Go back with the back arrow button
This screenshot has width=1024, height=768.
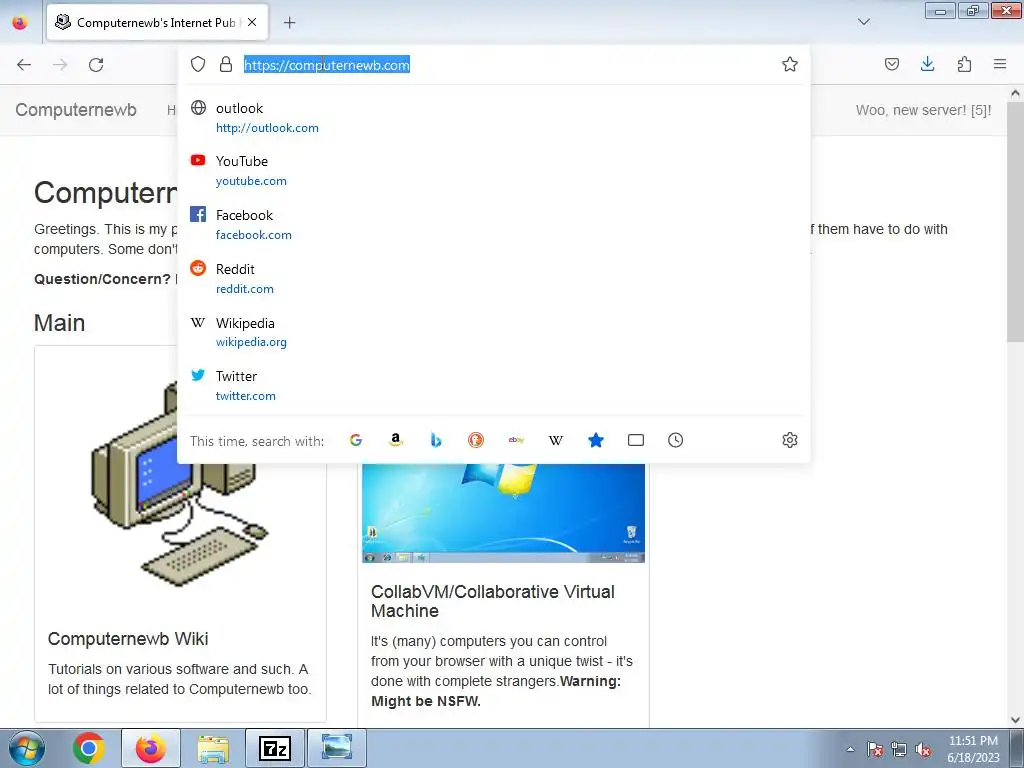(24, 65)
